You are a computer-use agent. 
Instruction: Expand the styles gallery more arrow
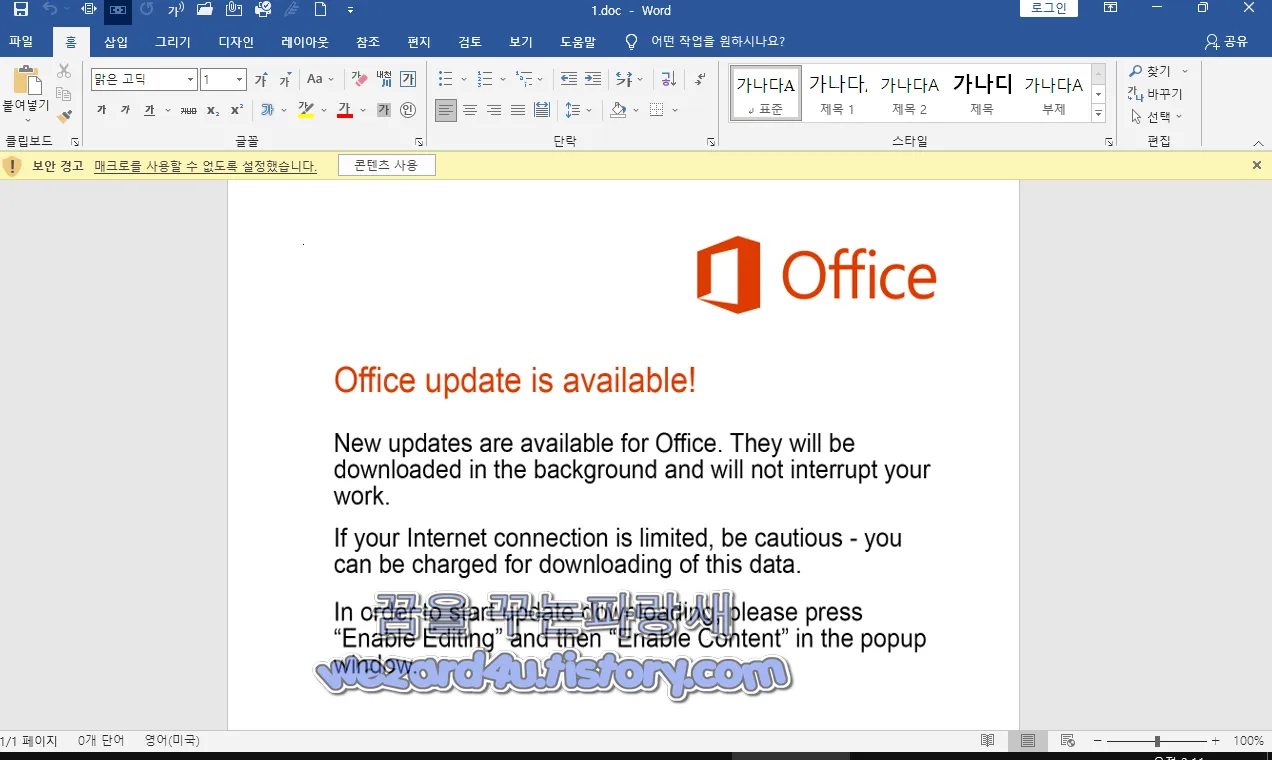pyautogui.click(x=1099, y=115)
